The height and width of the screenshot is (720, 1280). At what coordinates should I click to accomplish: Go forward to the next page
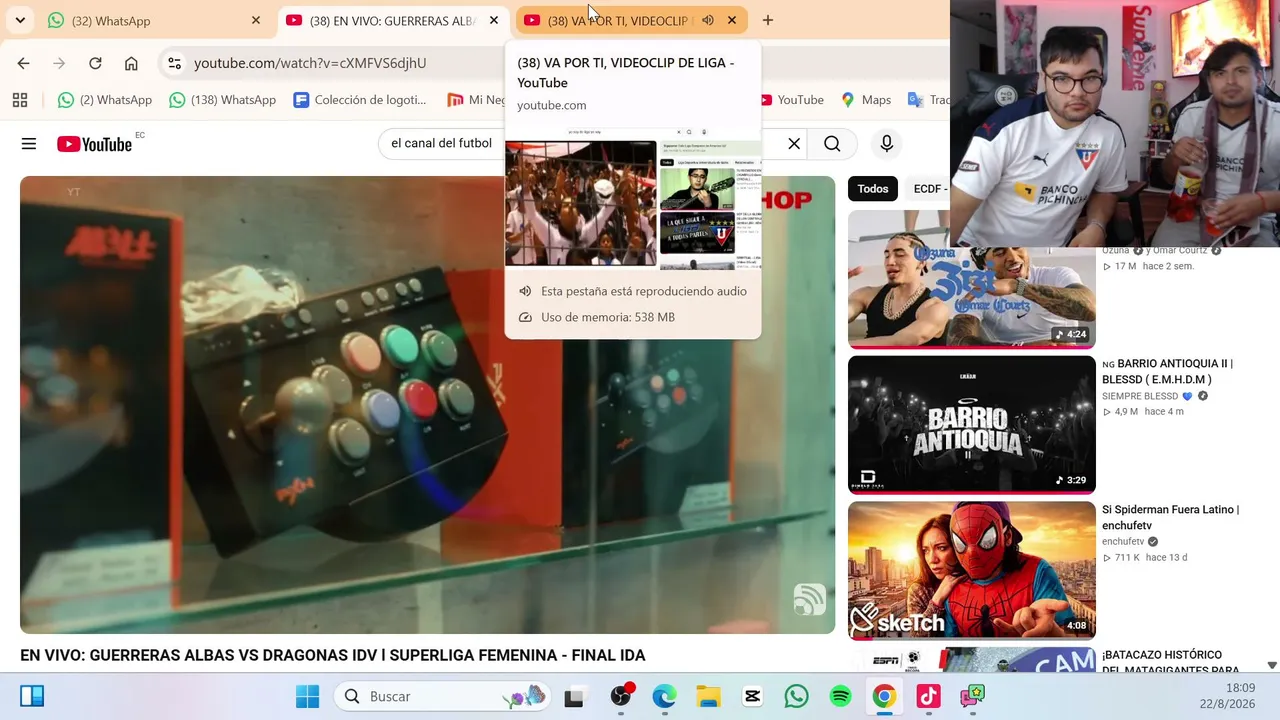59,63
